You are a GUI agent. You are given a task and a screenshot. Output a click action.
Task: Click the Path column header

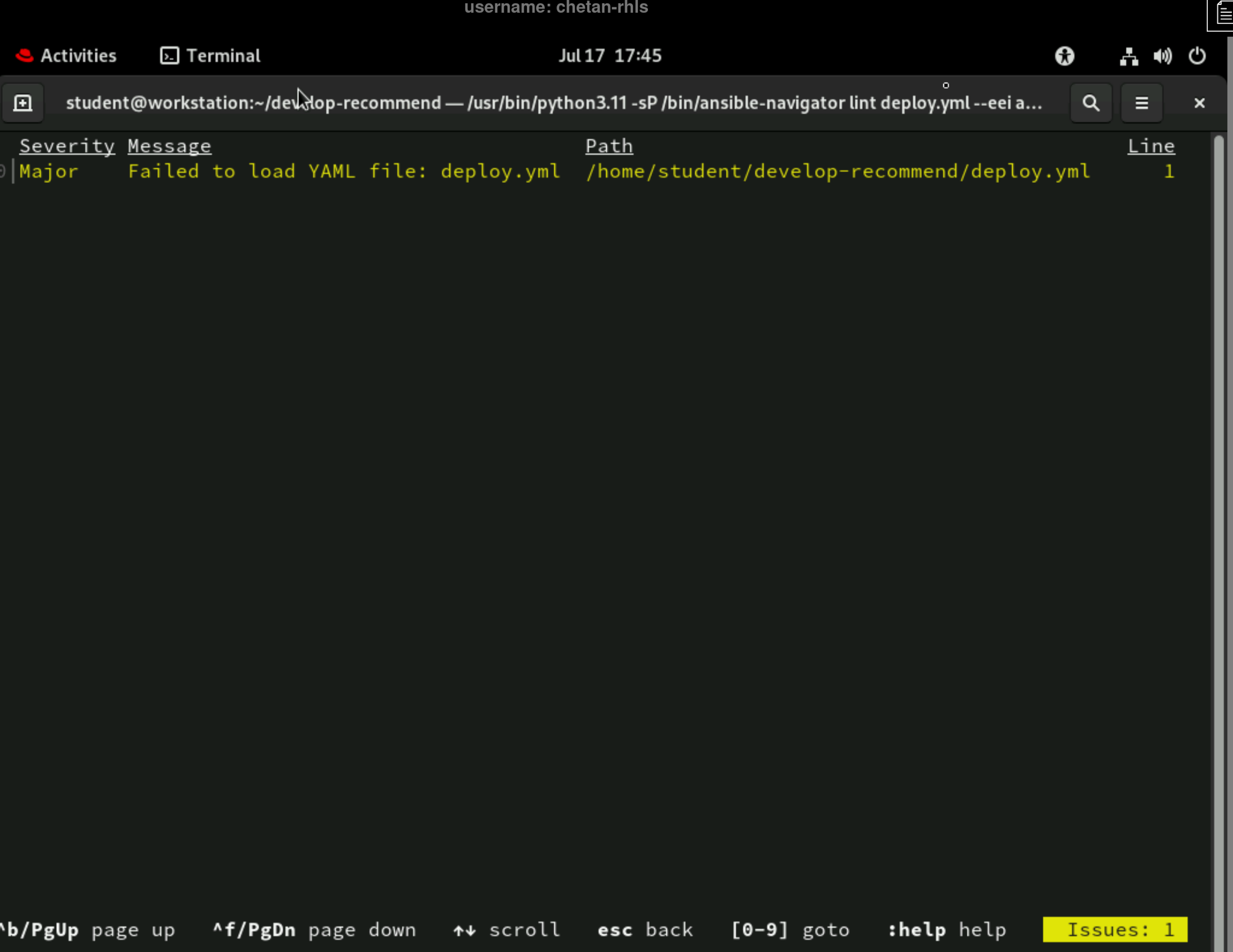pos(608,146)
